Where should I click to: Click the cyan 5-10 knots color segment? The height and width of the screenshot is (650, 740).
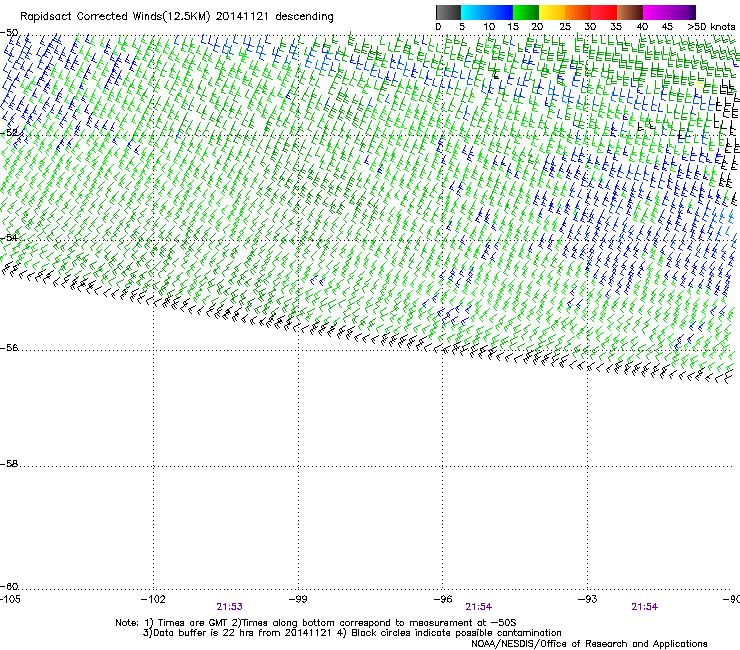point(474,12)
